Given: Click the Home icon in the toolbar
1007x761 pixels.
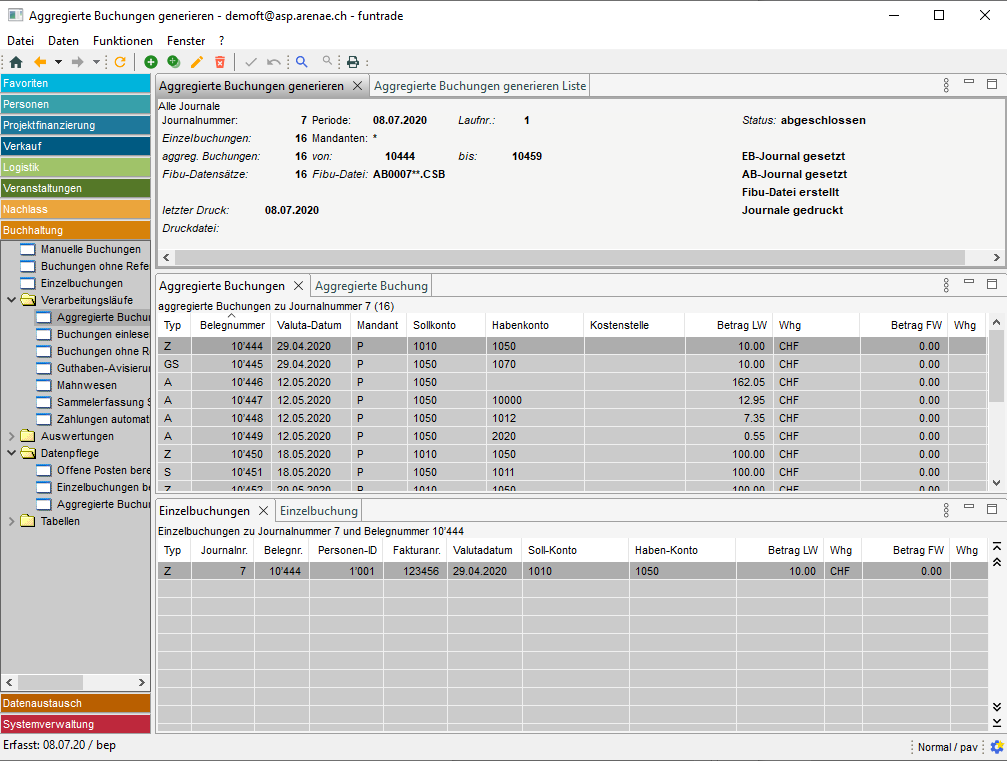Looking at the screenshot, I should [15, 62].
